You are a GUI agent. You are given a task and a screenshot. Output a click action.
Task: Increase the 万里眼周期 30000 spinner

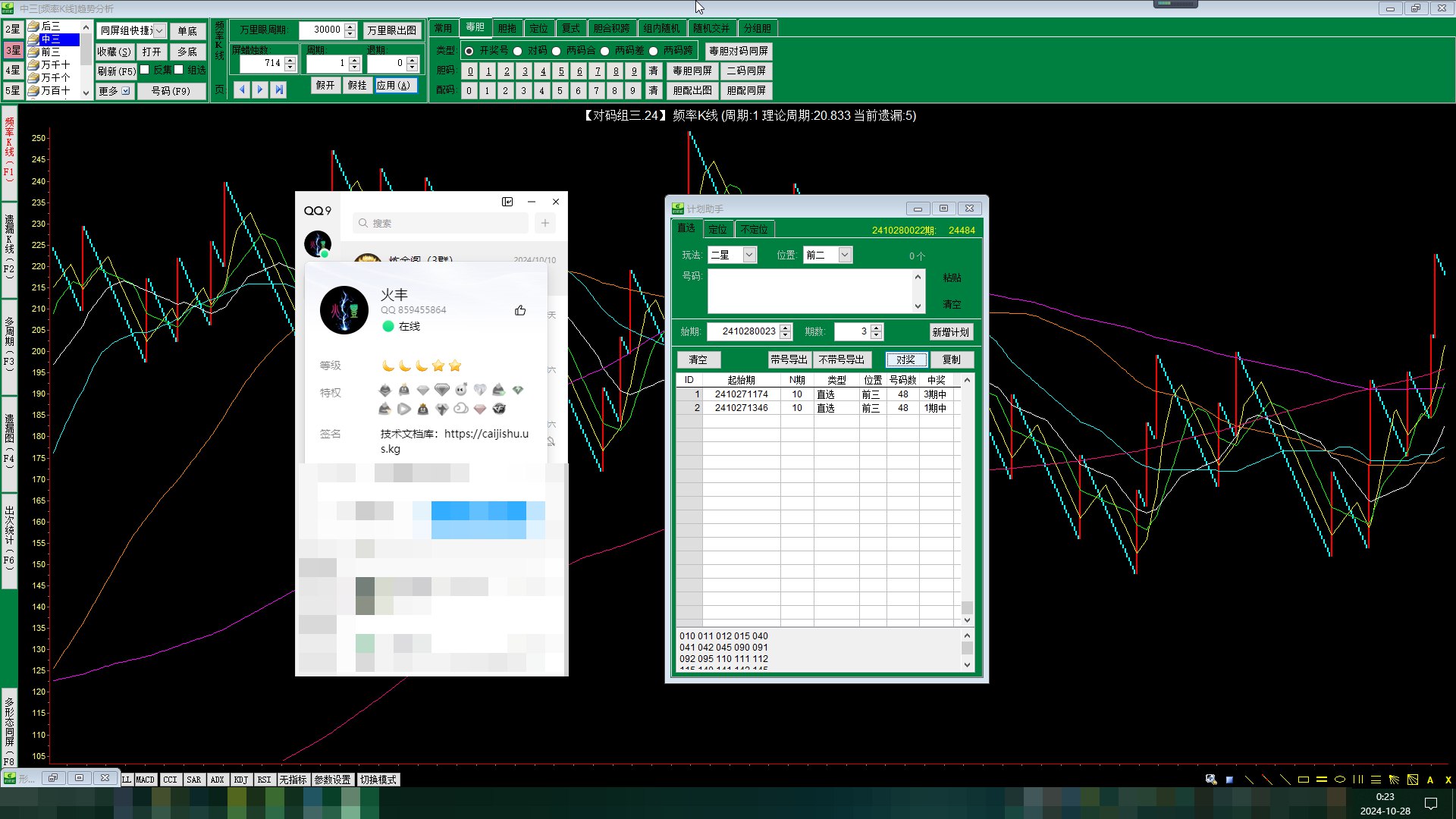click(350, 27)
